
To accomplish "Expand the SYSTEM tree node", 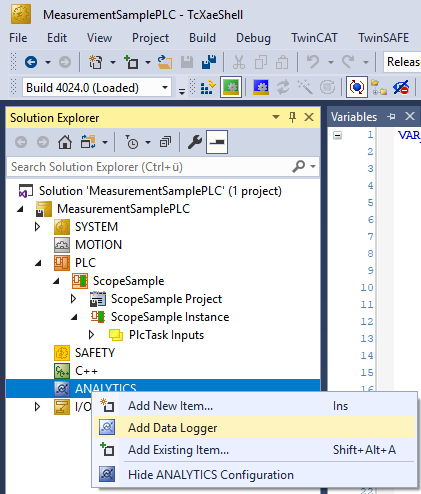I will click(x=37, y=227).
